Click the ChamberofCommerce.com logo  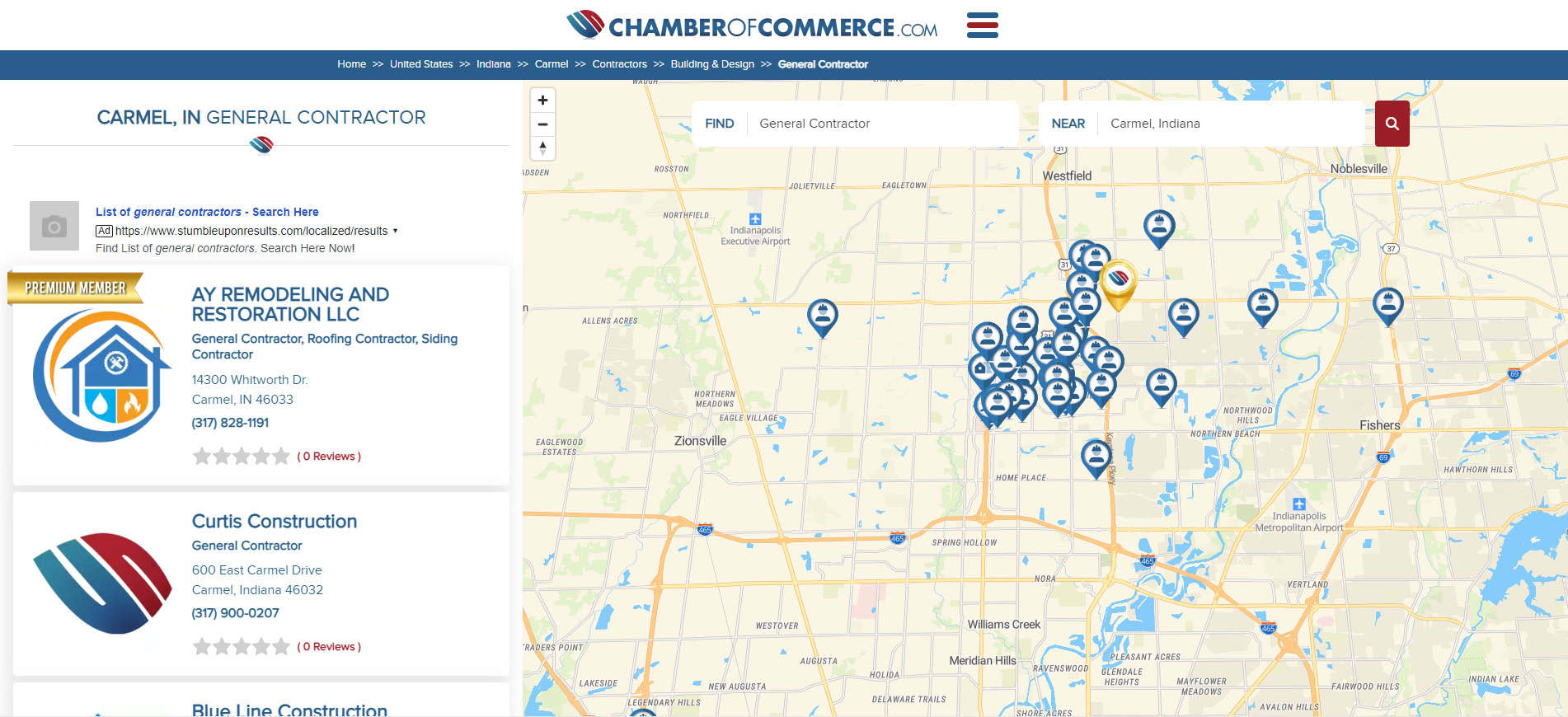(x=752, y=26)
